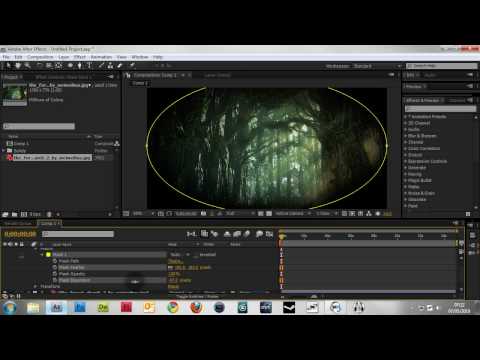Image resolution: width=480 pixels, height=360 pixels.
Task: Expand the Expression Controls effects category
Action: (406, 161)
